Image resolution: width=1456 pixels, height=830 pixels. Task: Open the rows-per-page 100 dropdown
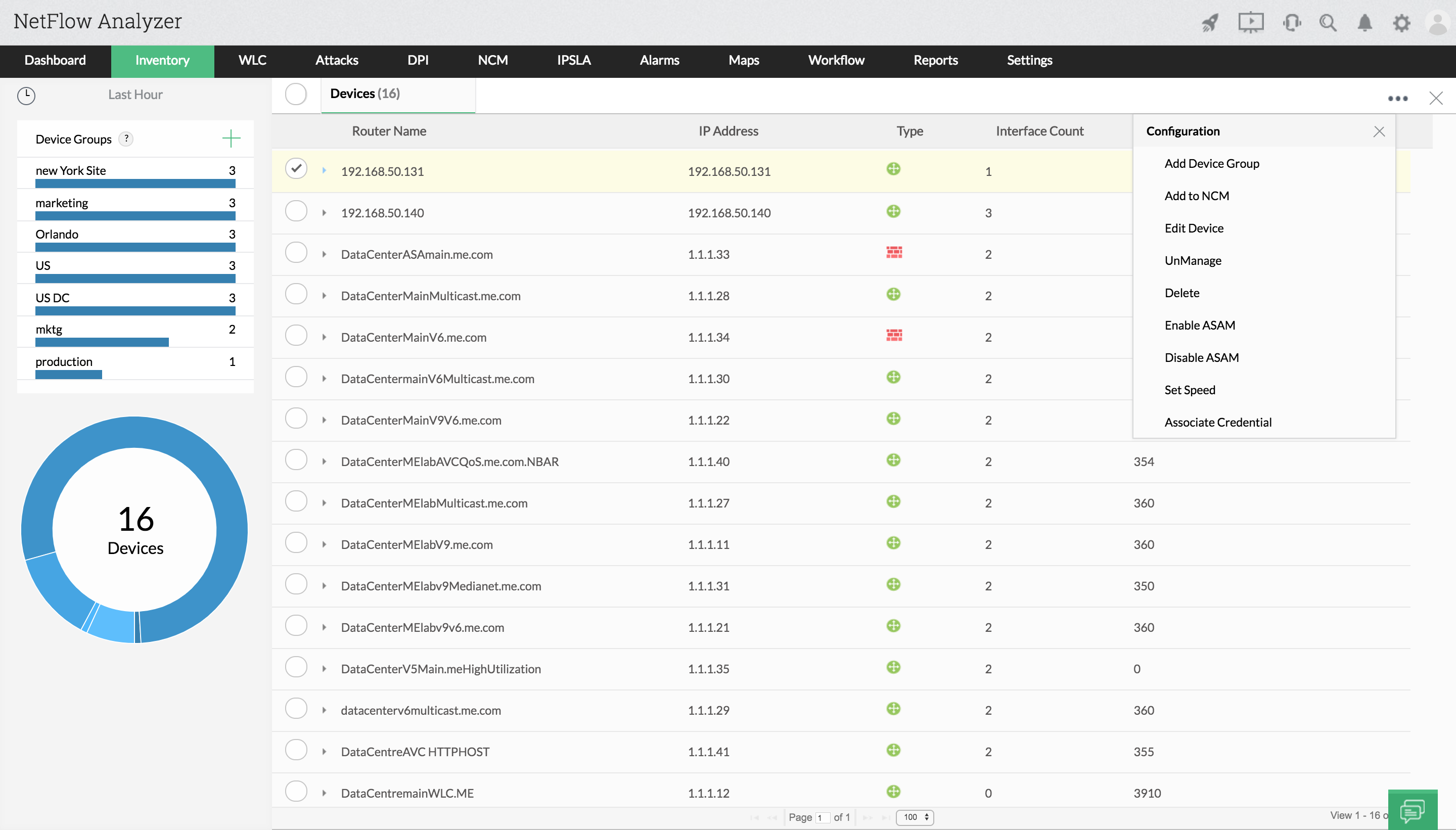coord(915,817)
